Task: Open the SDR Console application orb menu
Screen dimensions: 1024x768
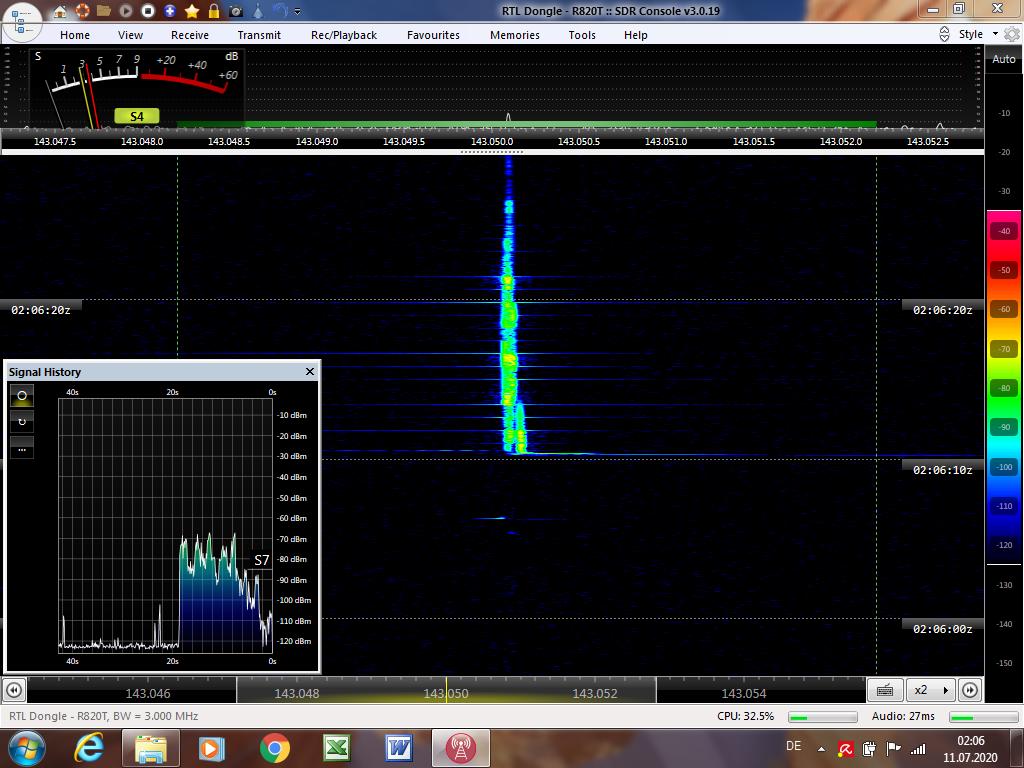Action: (22, 21)
